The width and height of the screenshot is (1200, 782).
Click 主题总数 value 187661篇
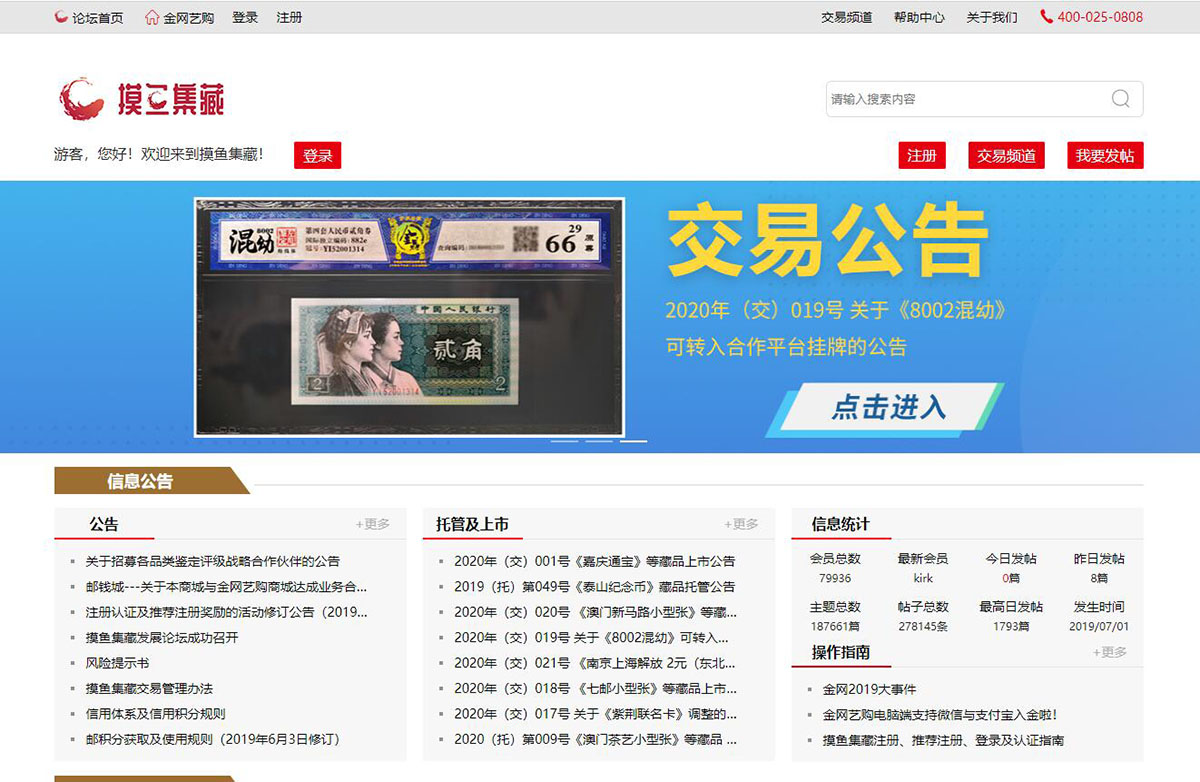point(835,626)
